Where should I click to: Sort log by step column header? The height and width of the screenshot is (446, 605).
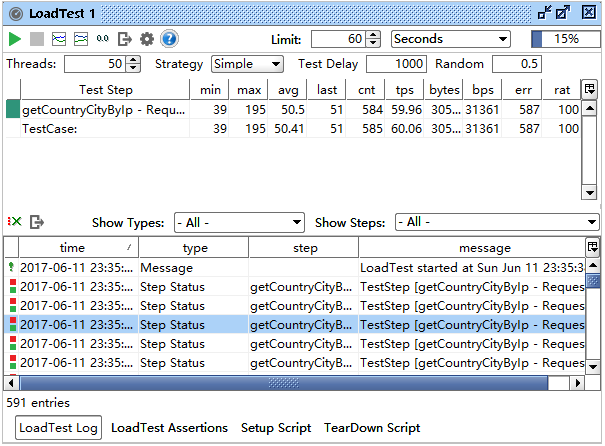304,247
